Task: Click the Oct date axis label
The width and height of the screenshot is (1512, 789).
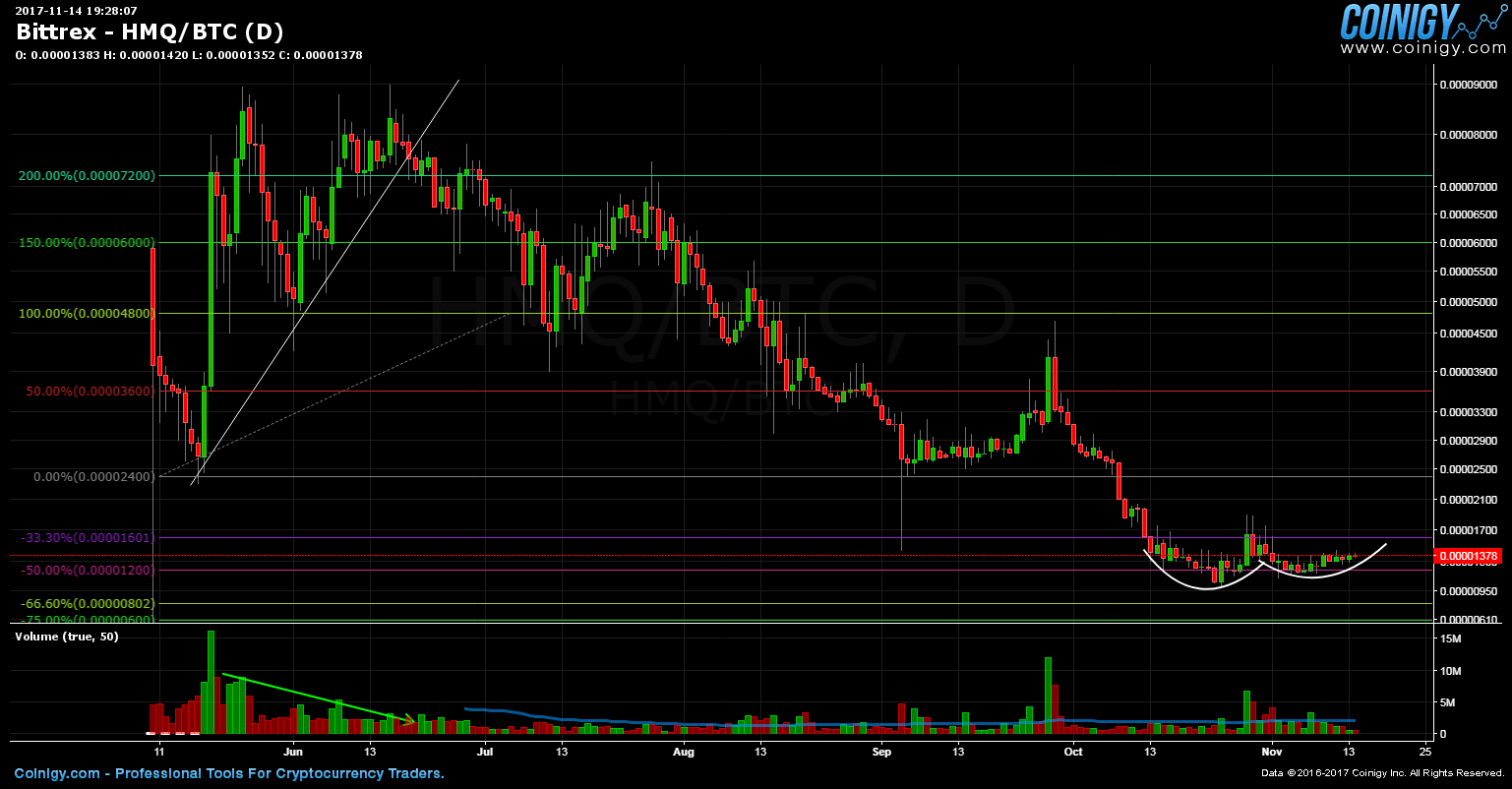Action: (1072, 752)
